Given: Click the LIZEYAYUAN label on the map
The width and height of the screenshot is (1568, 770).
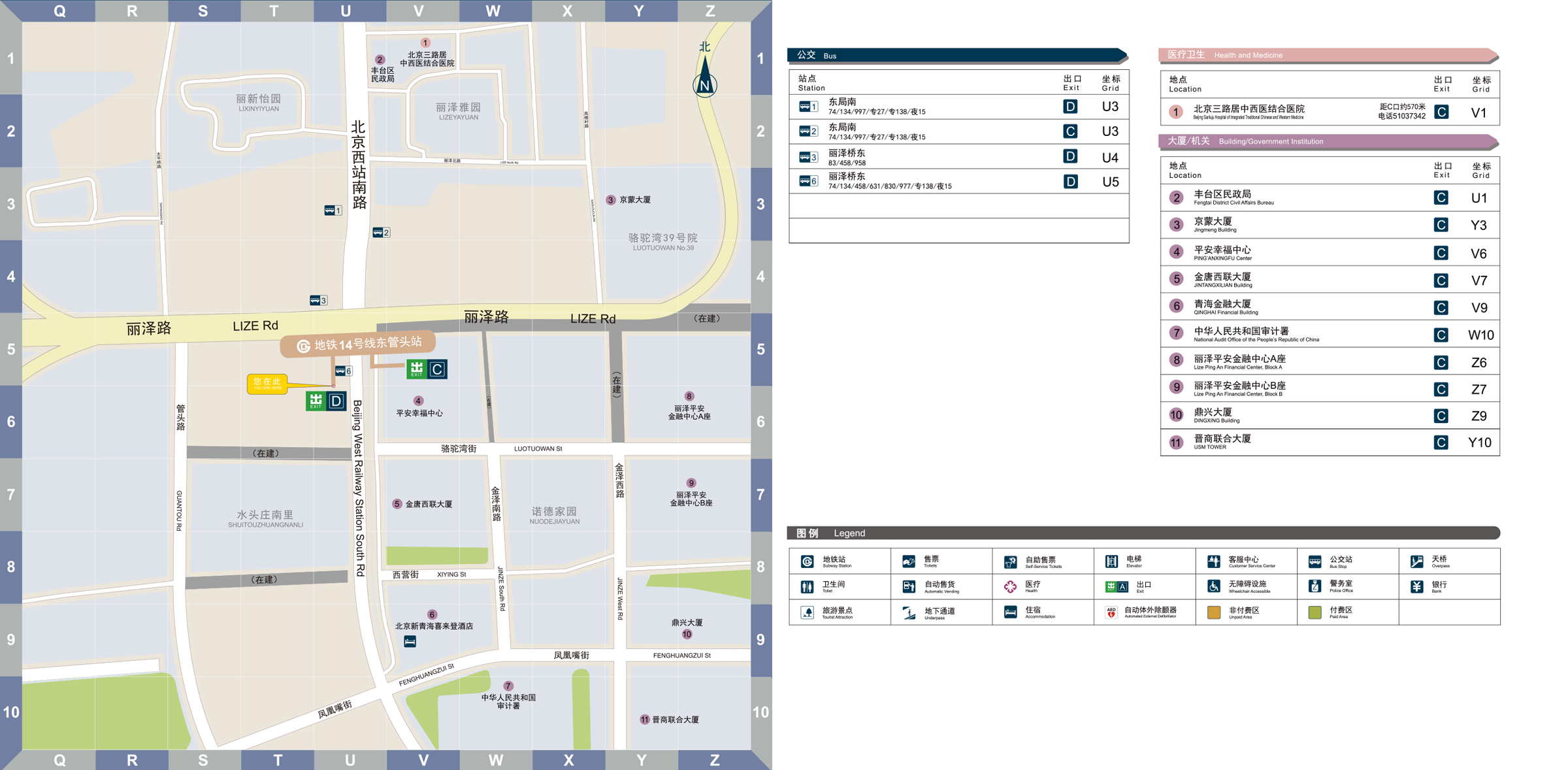Looking at the screenshot, I should [x=459, y=118].
